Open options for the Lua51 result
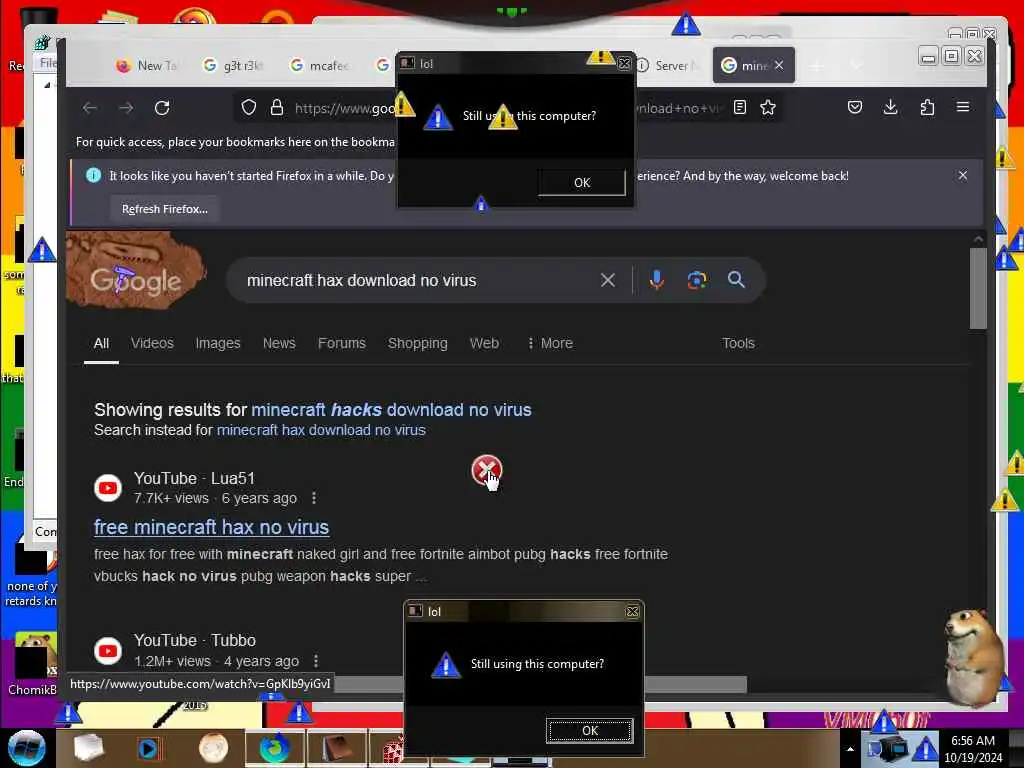The height and width of the screenshot is (768, 1024). point(314,498)
